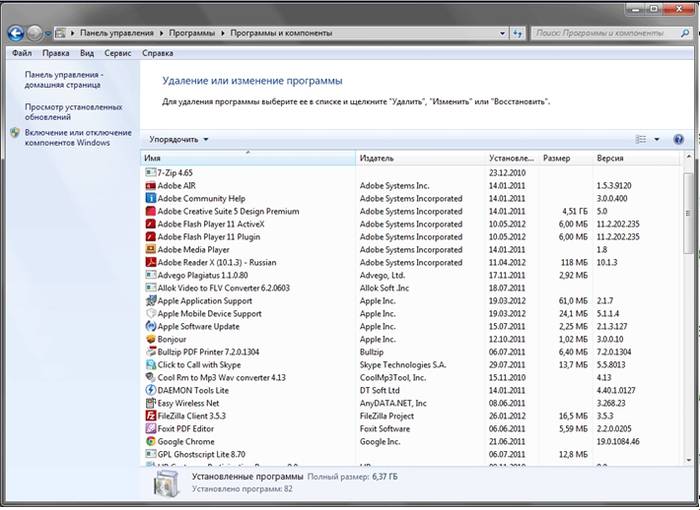
Task: Expand the address bar history dropdown
Action: (x=502, y=33)
